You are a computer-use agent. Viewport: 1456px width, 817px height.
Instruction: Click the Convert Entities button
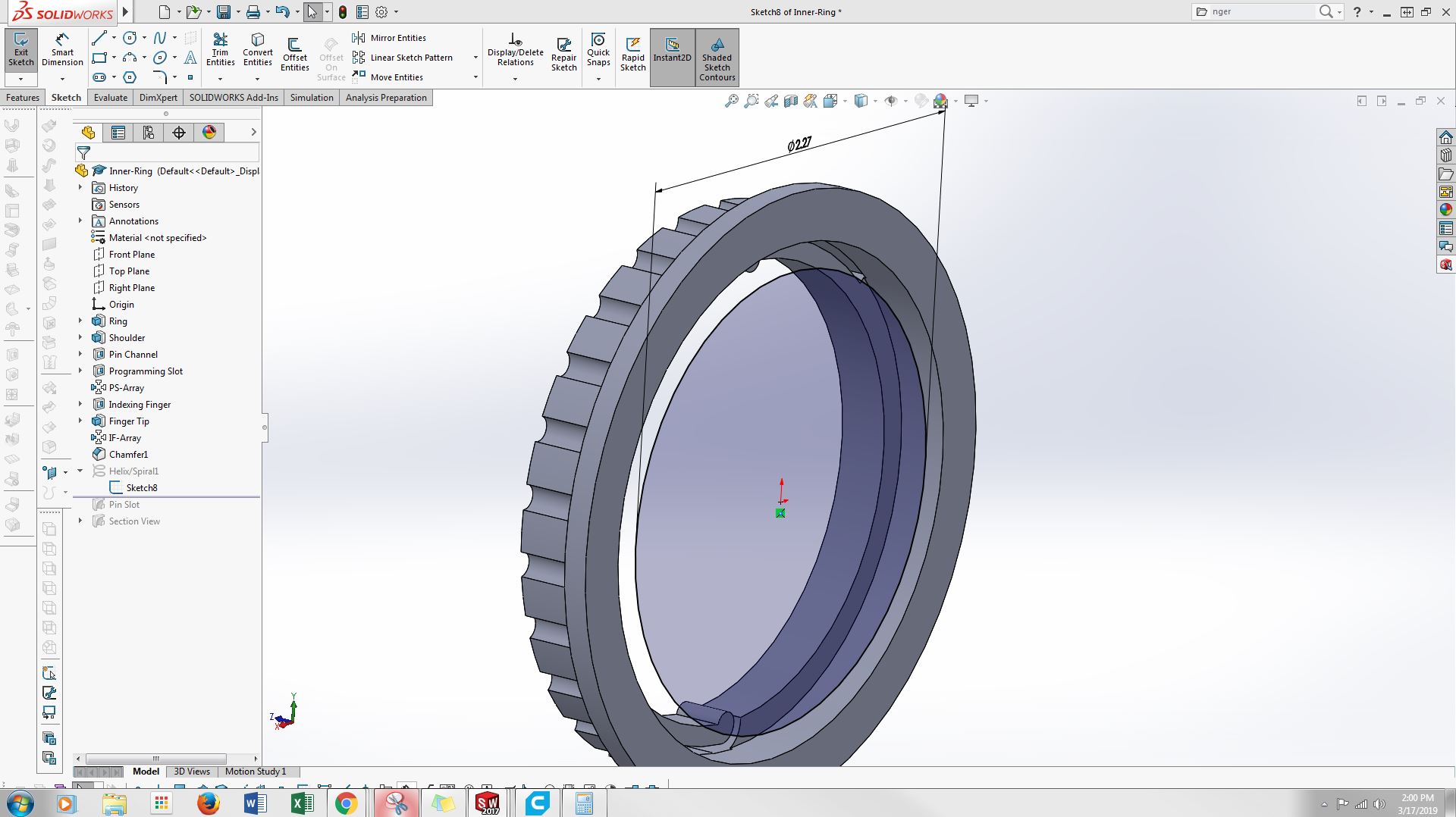coord(258,50)
